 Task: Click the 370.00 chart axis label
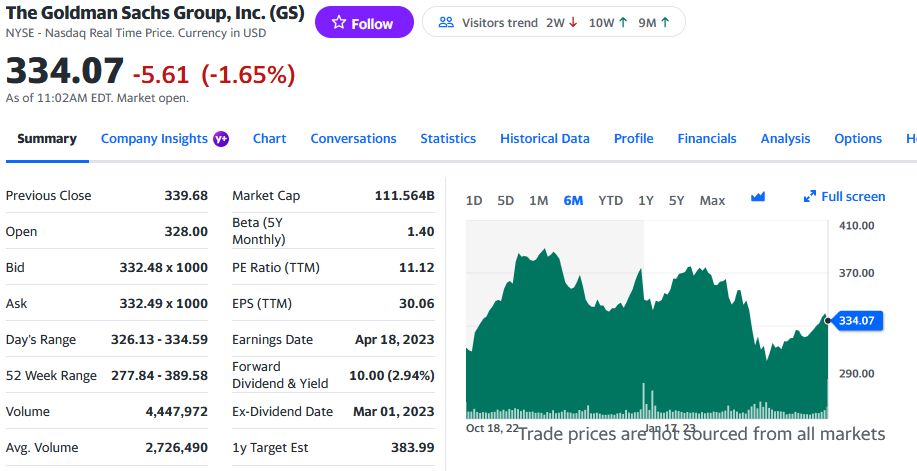(x=856, y=273)
